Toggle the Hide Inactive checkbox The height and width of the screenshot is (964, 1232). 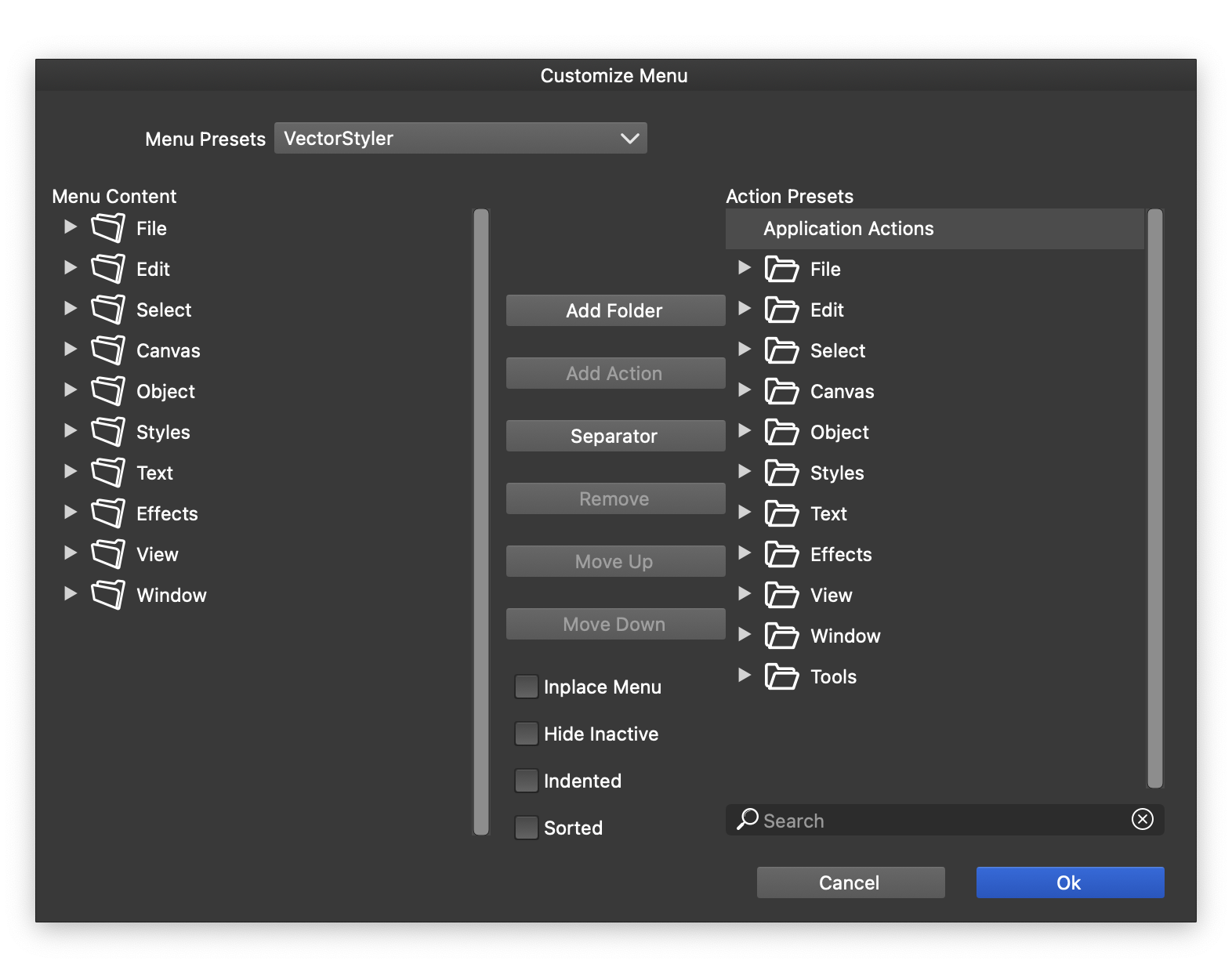click(x=526, y=734)
